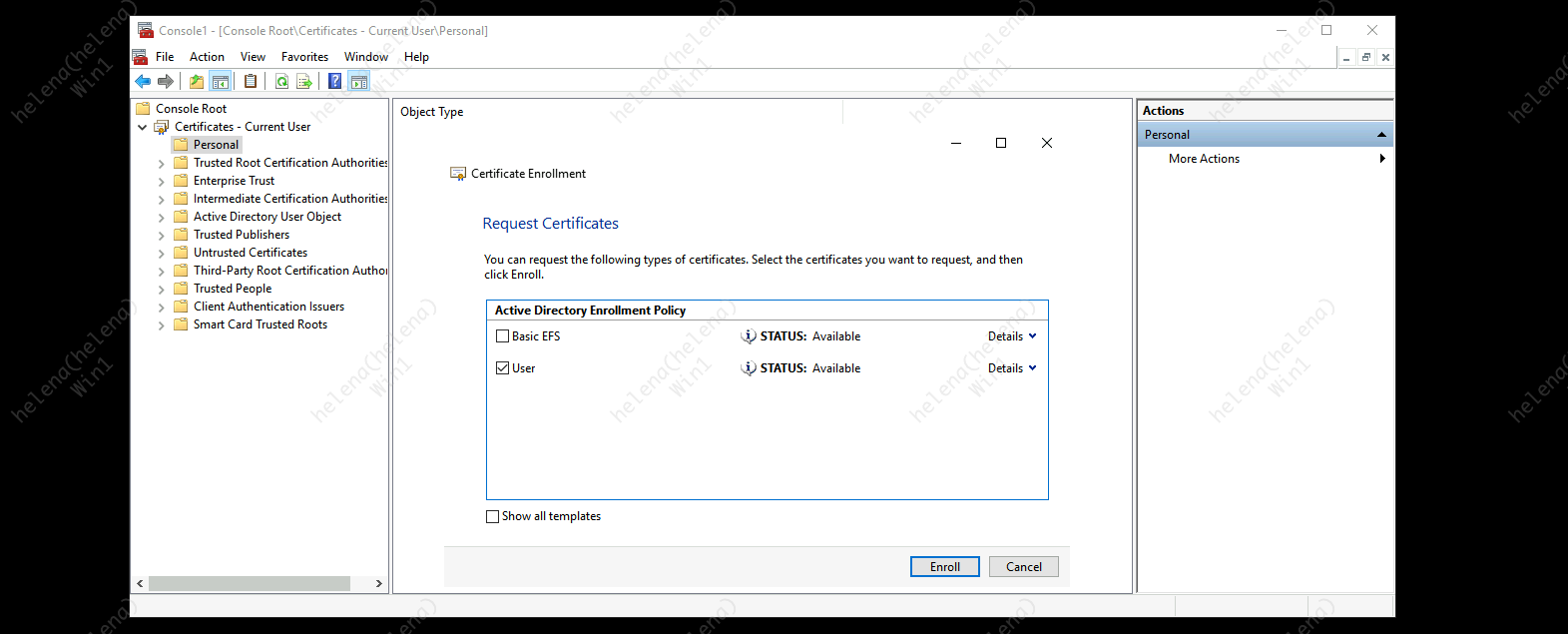Uncheck the User certificate checkbox

tap(503, 368)
